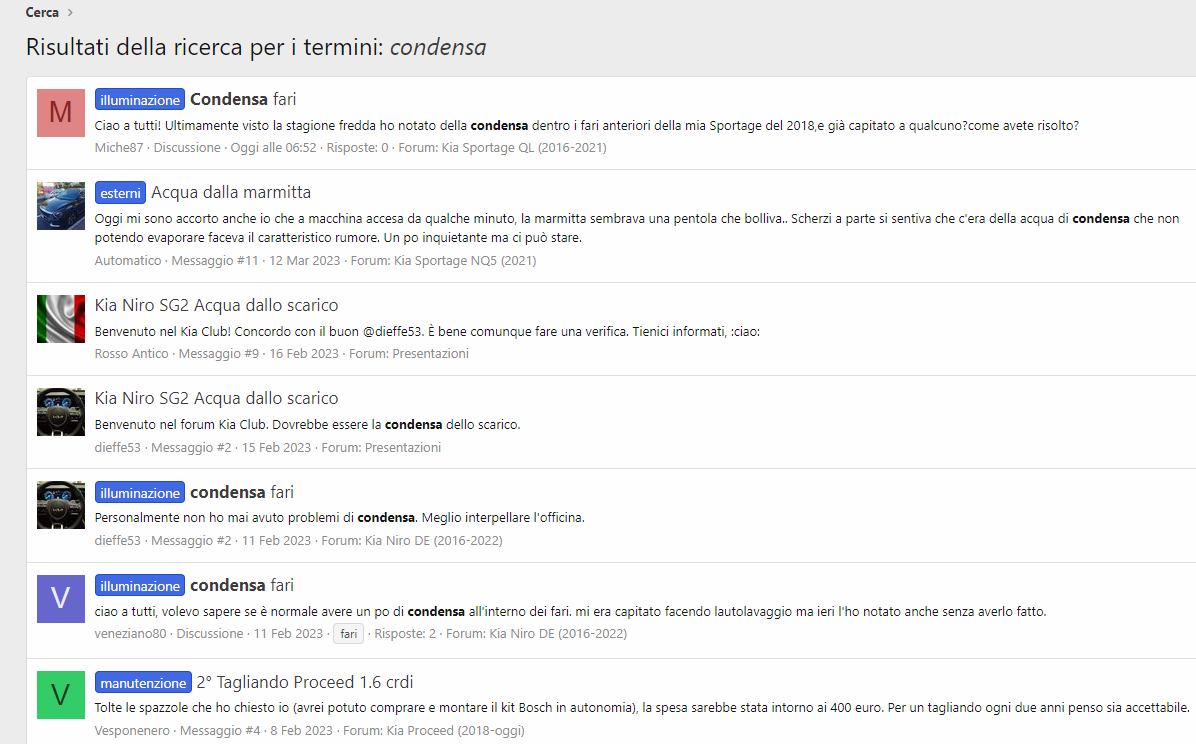The height and width of the screenshot is (744, 1196).
Task: Open Automatico user profile link
Action: click(128, 260)
